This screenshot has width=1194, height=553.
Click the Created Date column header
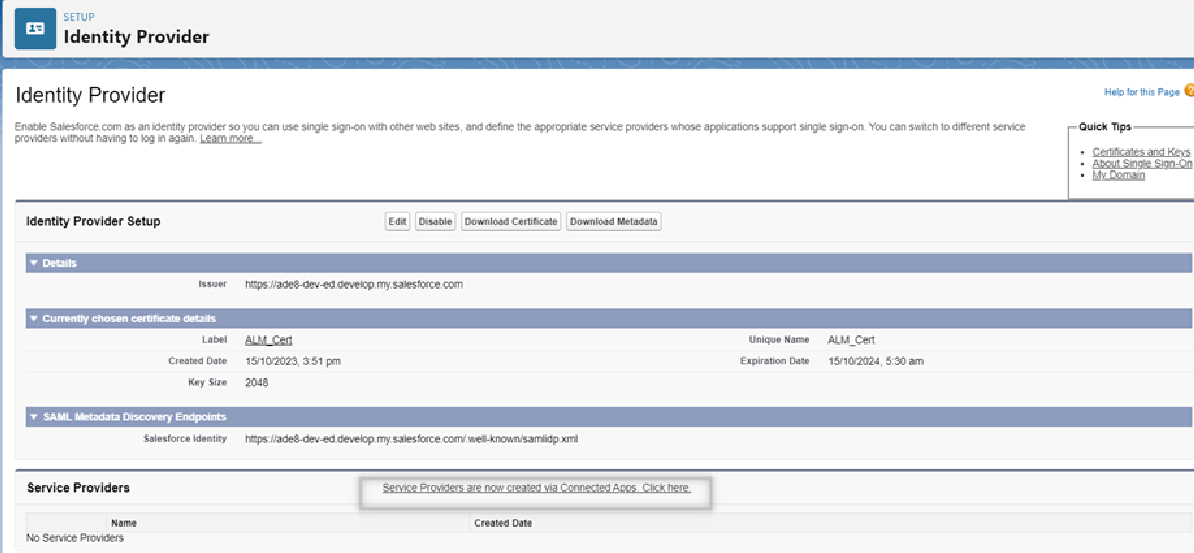[503, 523]
